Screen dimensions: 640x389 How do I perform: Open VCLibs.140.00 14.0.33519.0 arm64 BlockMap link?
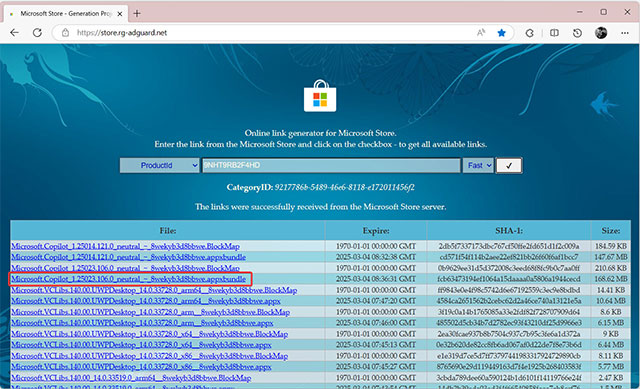[131, 378]
